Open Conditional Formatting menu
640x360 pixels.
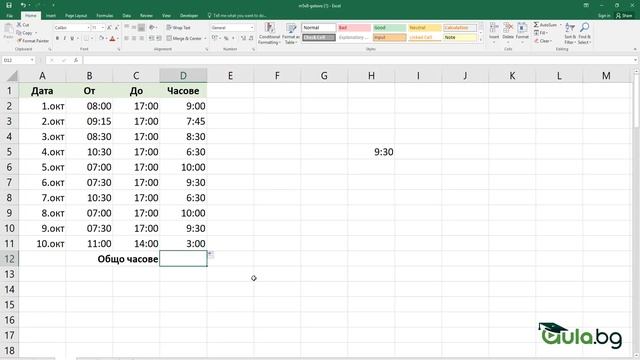pyautogui.click(x=269, y=33)
